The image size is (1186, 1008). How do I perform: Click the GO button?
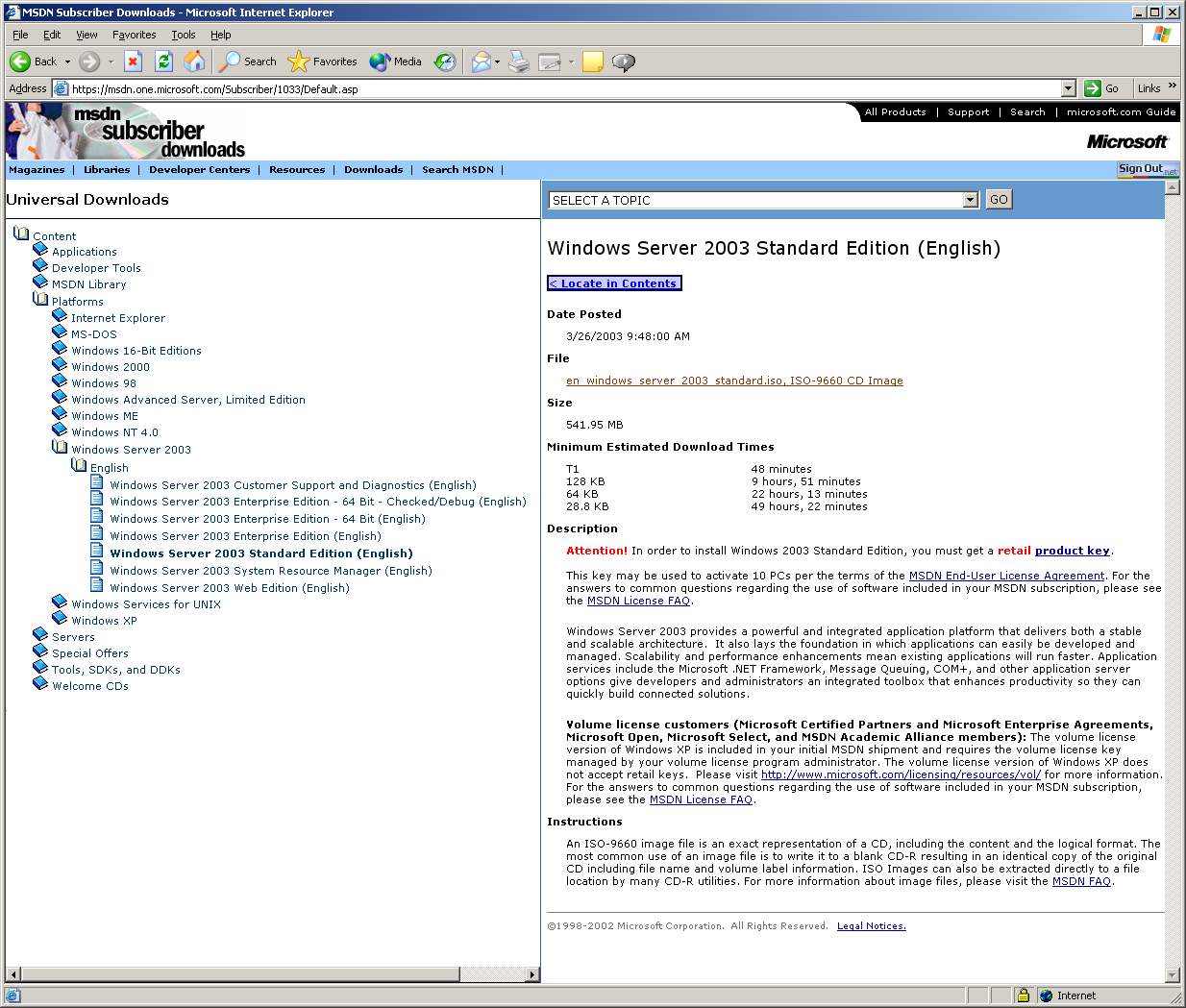(x=998, y=199)
